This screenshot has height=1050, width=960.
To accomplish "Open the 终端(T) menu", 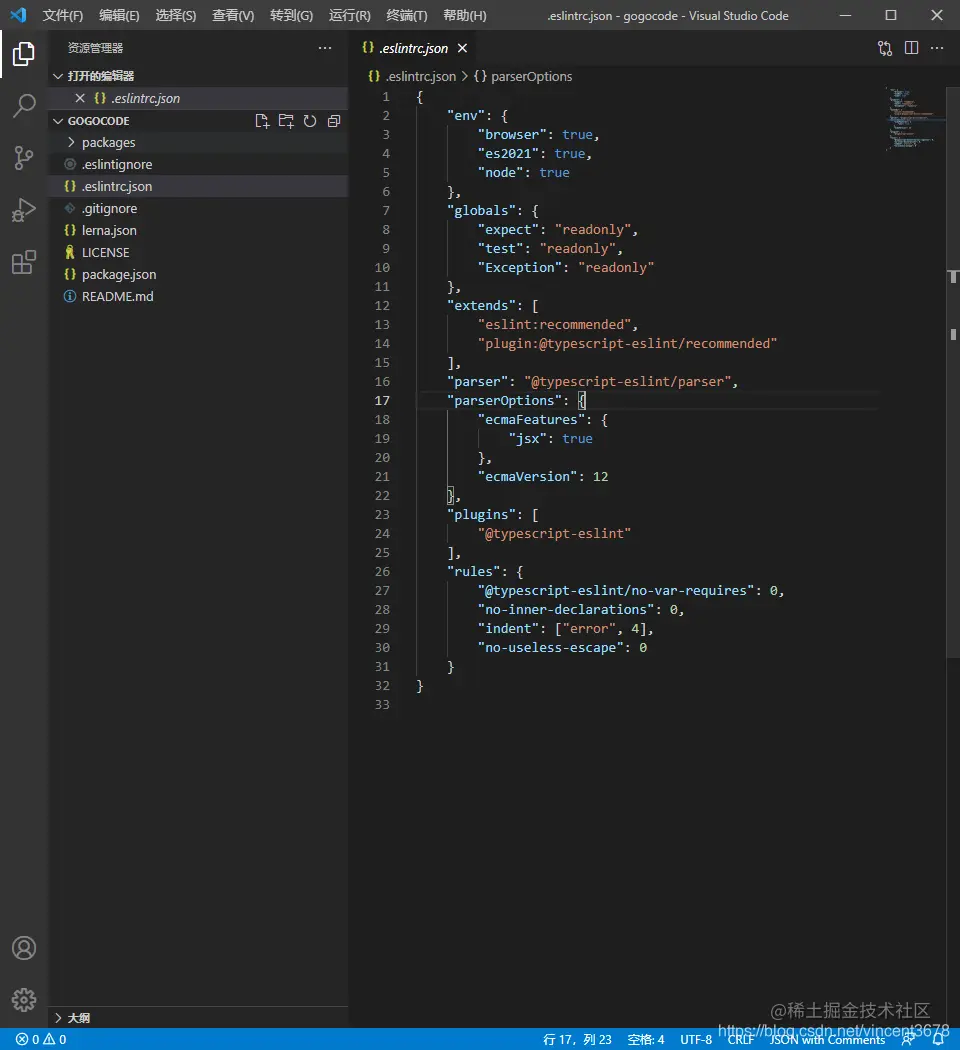I will 406,15.
